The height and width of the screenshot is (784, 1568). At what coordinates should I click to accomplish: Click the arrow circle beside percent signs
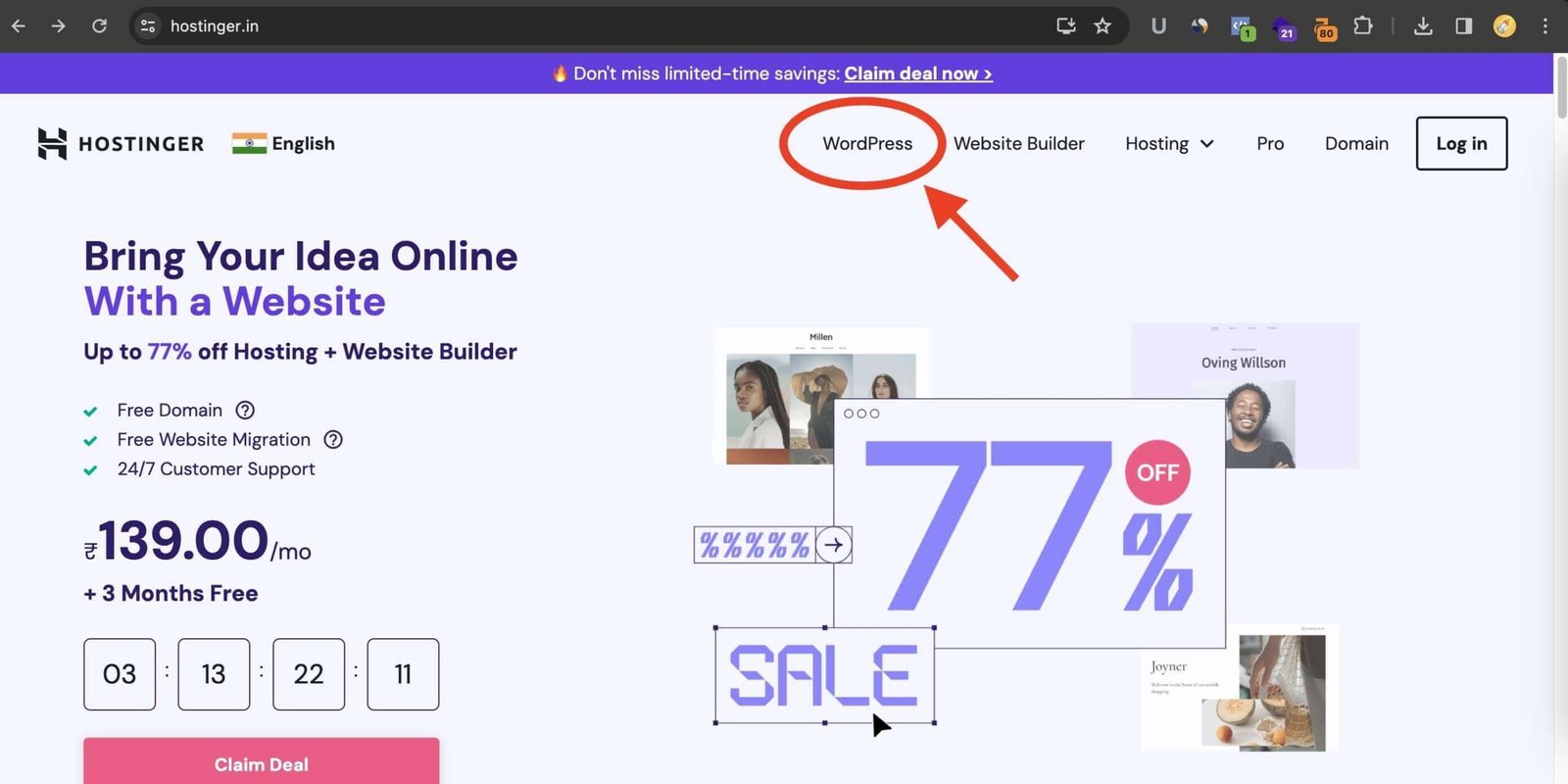(834, 545)
